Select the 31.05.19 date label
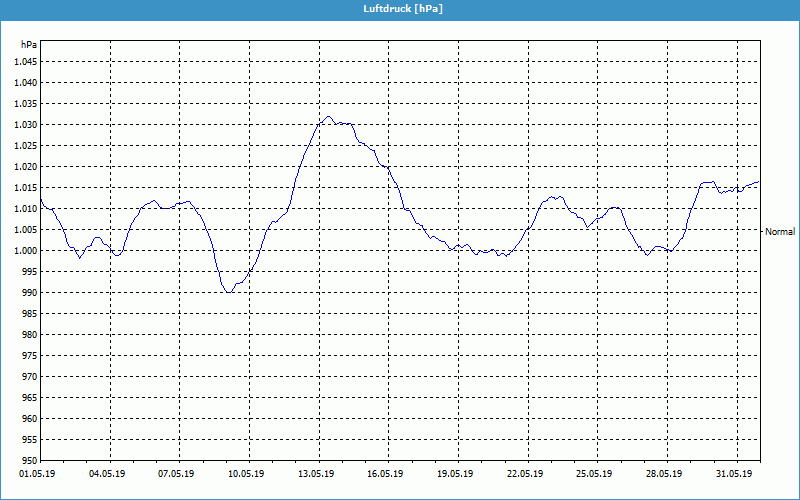800x500 pixels. (732, 474)
